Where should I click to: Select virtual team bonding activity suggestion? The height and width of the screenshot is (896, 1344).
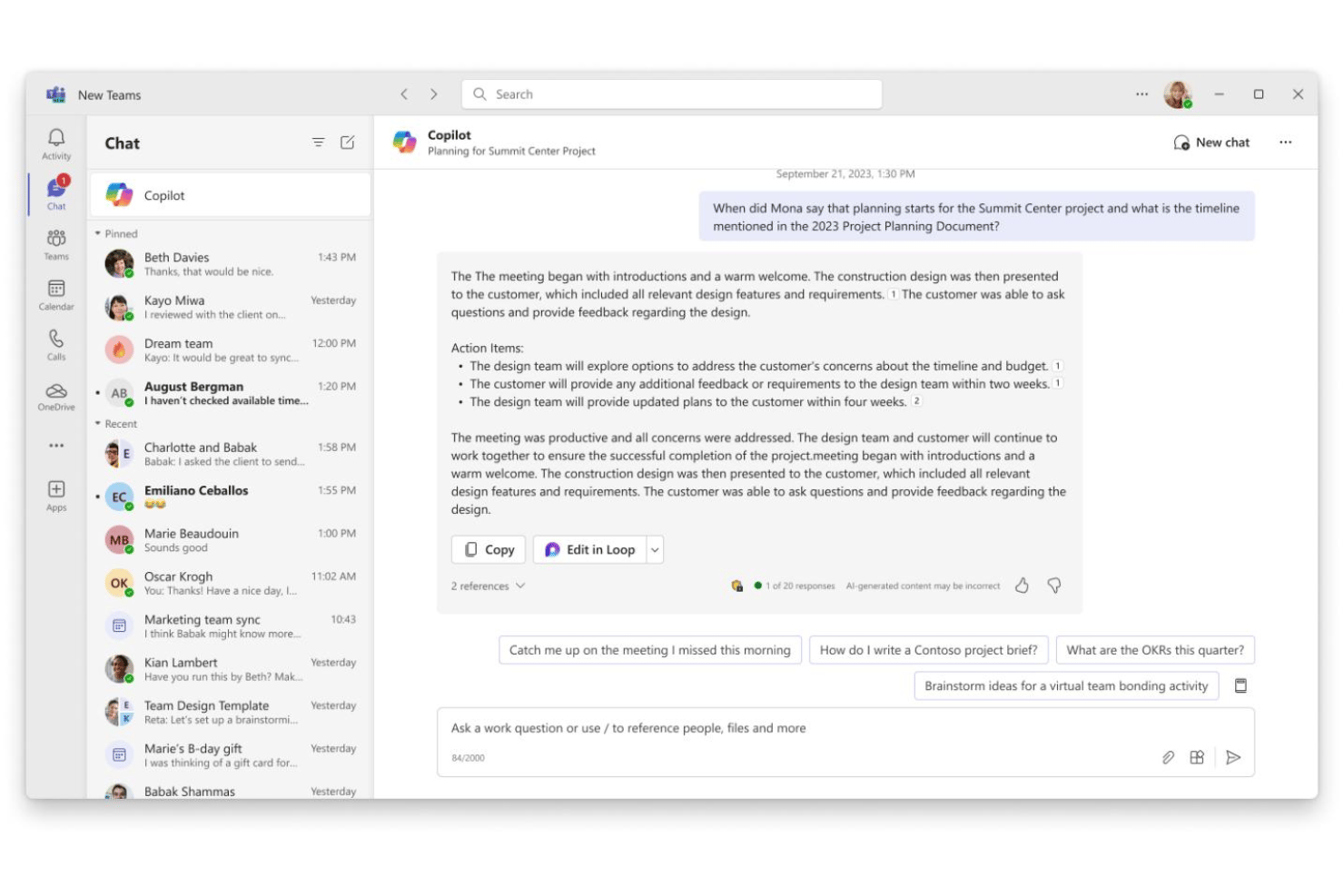(x=1066, y=685)
